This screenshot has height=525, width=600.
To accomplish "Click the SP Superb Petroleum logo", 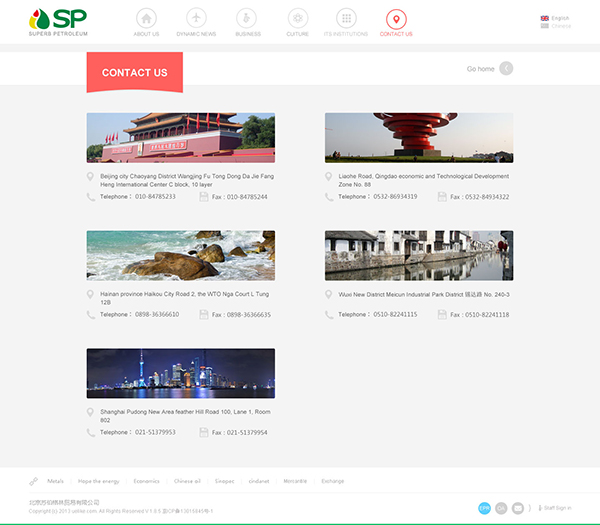I will pyautogui.click(x=59, y=22).
